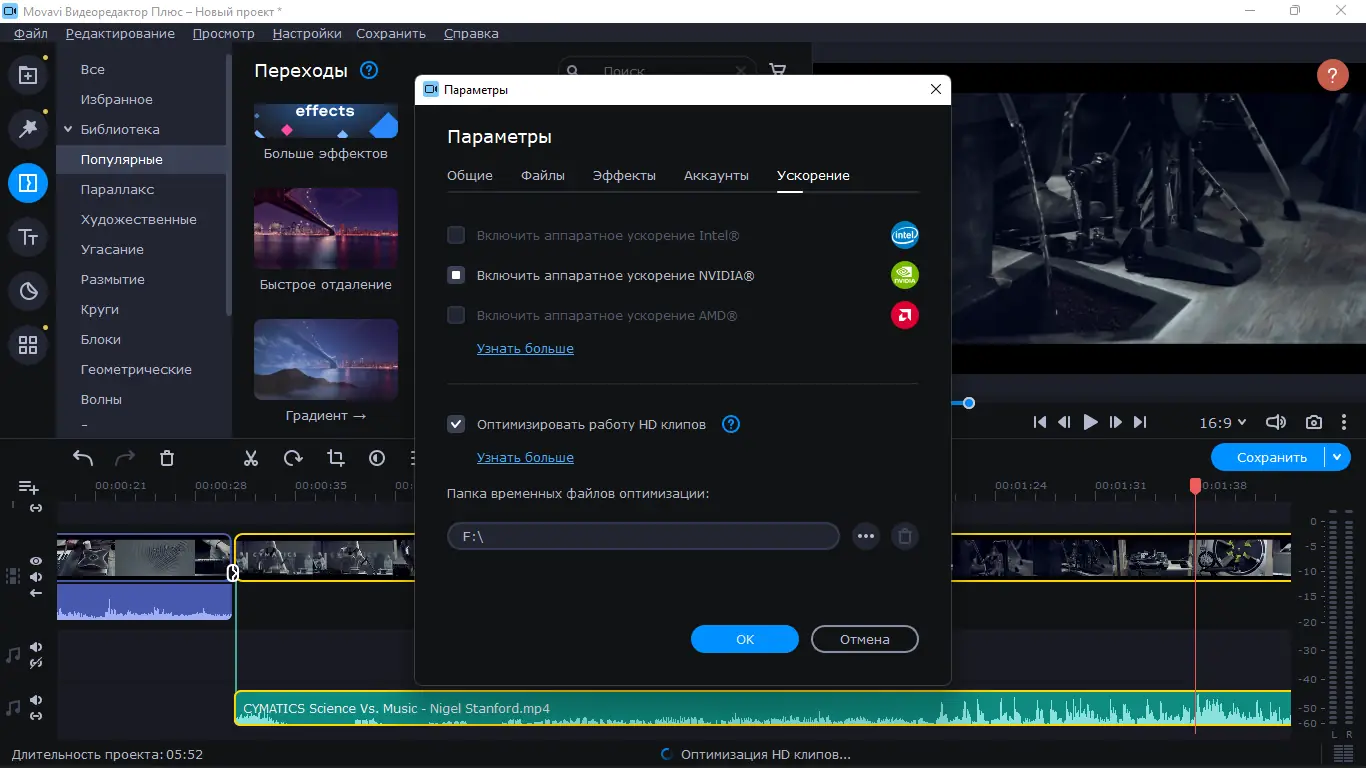This screenshot has height=768, width=1366.
Task: Click the temp folder path field F:\
Action: 643,536
